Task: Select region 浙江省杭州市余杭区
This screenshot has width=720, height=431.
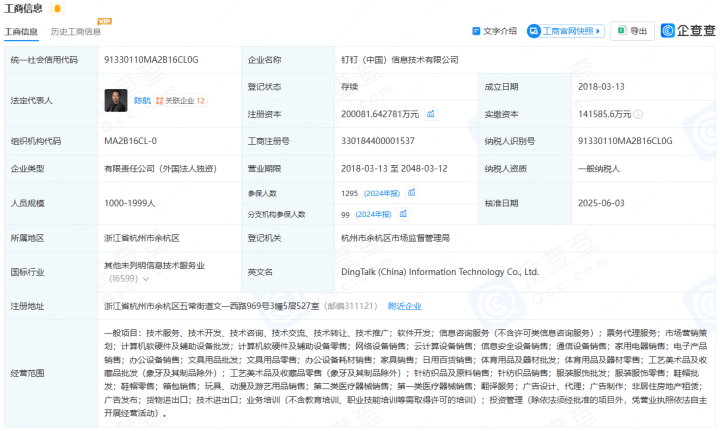Action: (x=142, y=238)
